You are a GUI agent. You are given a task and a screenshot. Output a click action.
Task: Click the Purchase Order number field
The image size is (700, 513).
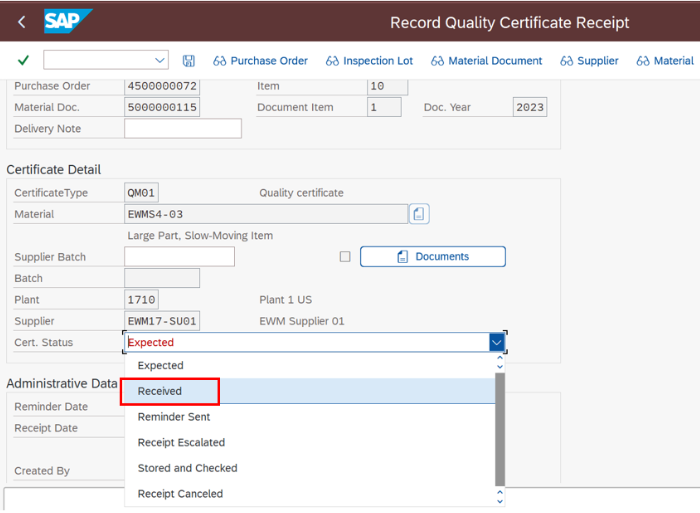pos(162,86)
